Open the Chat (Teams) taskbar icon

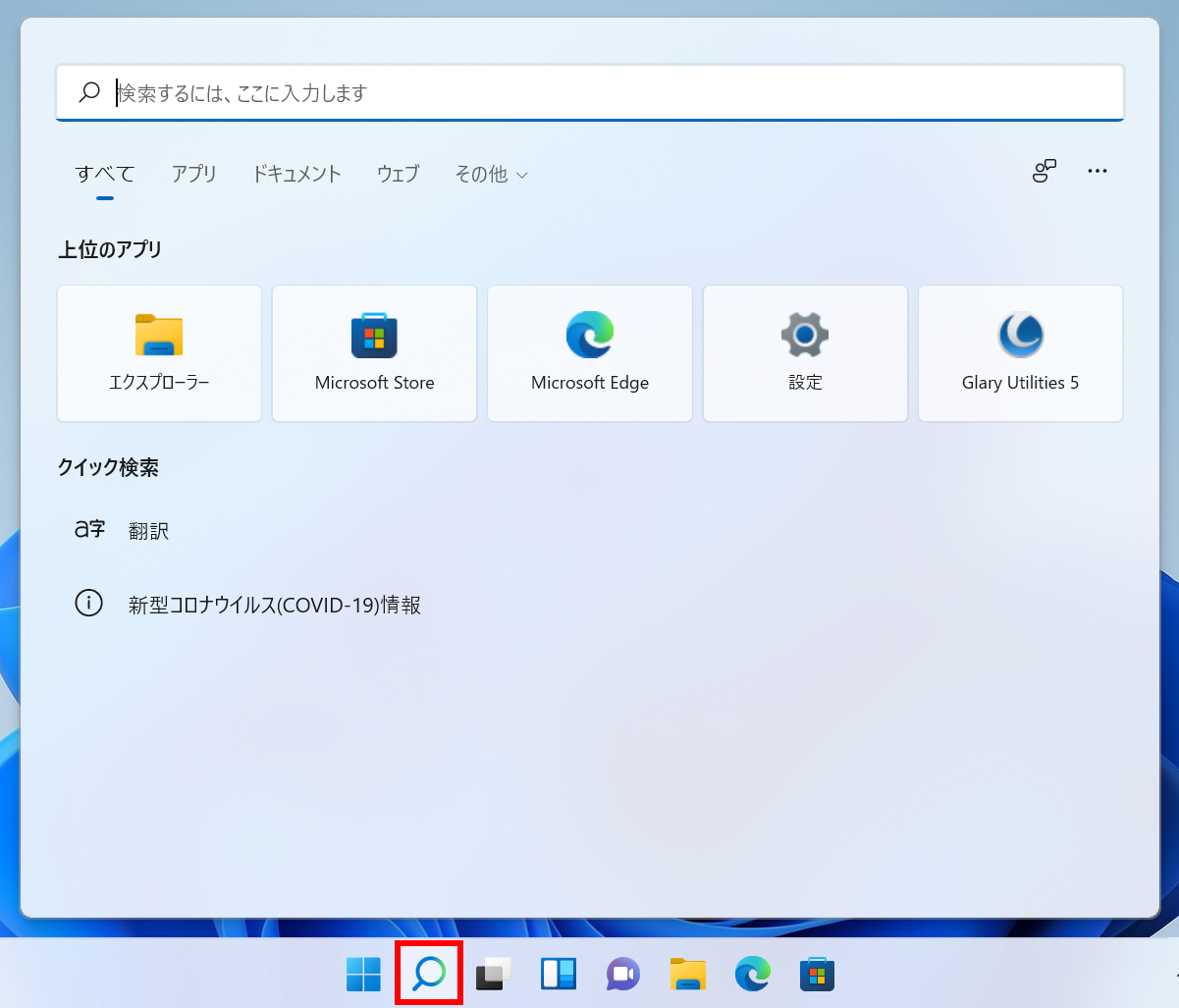pyautogui.click(x=623, y=974)
